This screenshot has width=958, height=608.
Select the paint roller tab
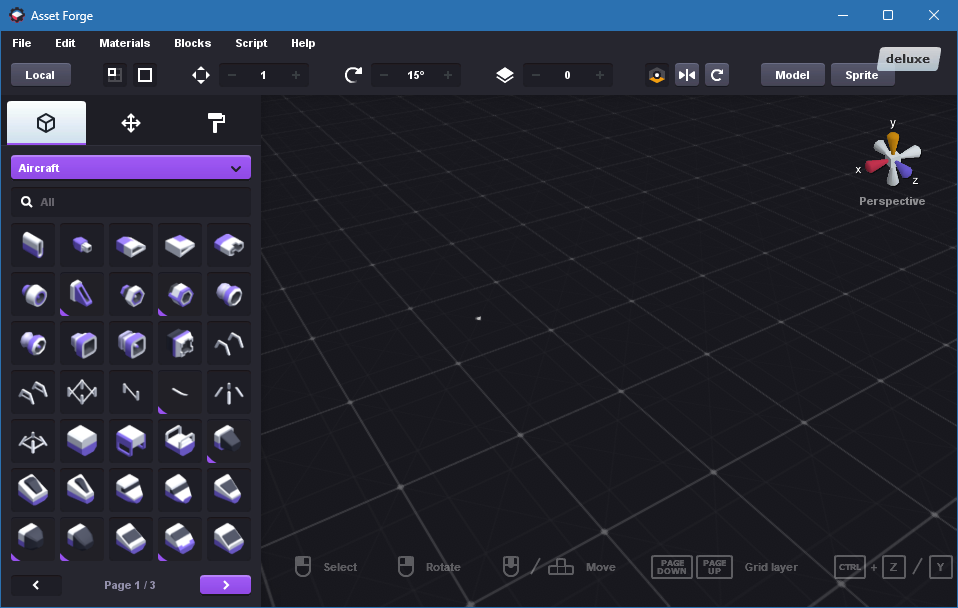point(216,123)
